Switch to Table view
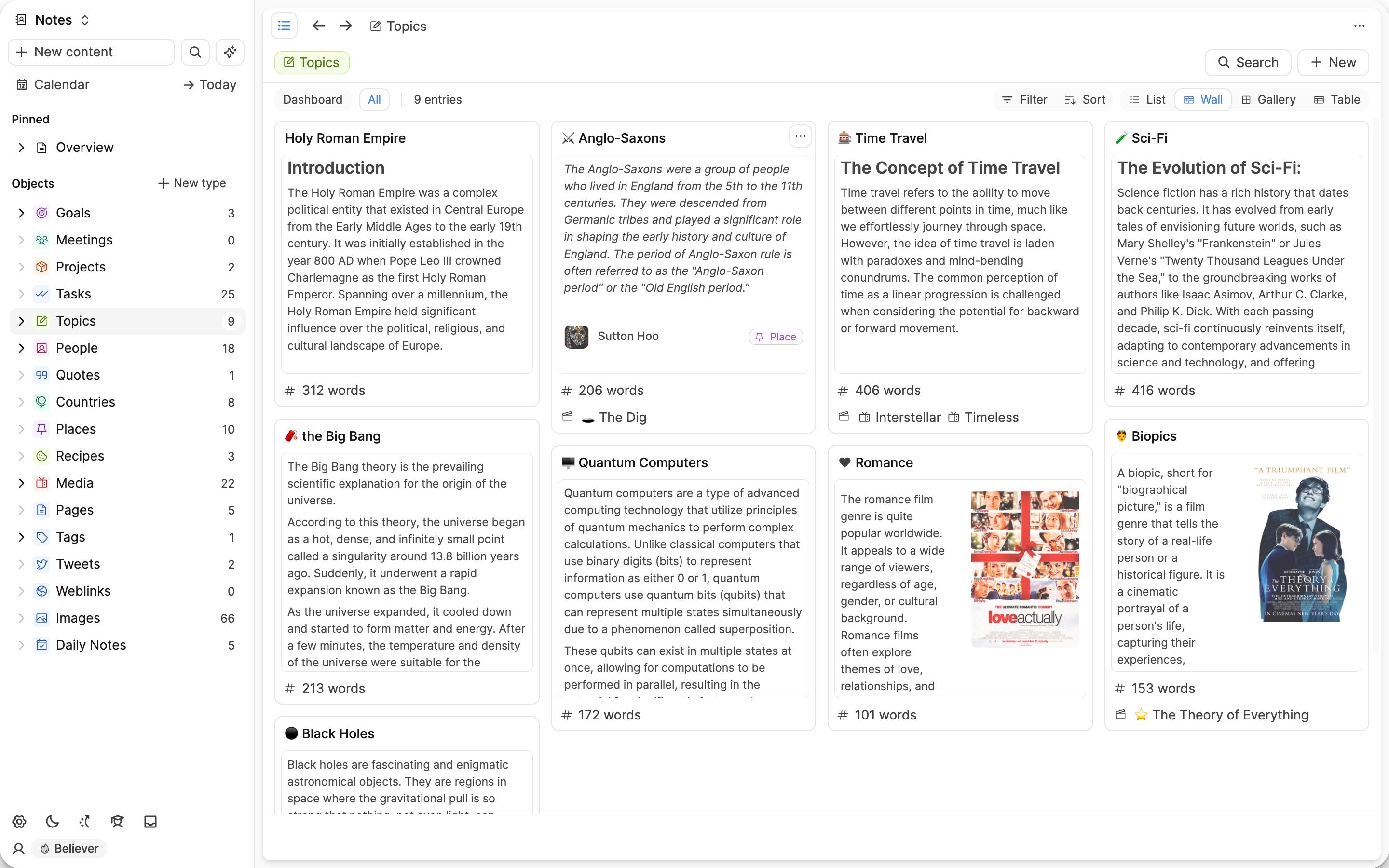This screenshot has width=1389, height=868. [x=1337, y=100]
